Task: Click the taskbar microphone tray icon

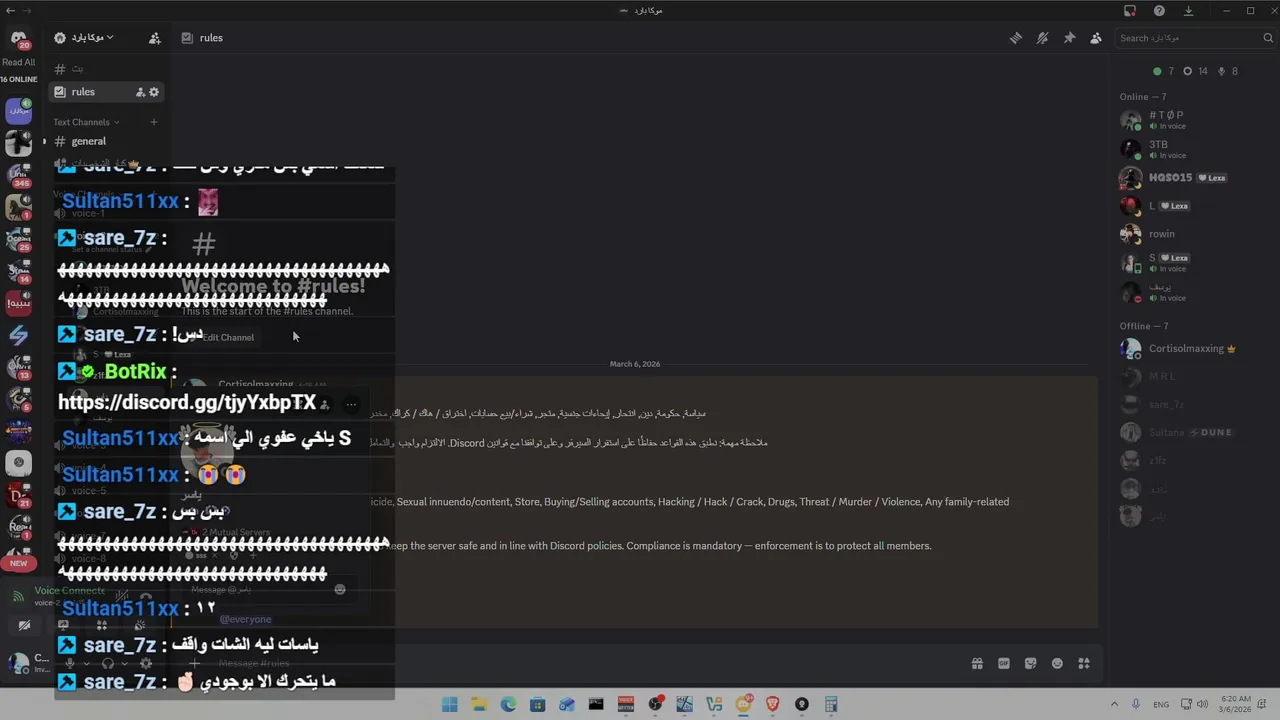Action: pyautogui.click(x=1136, y=704)
